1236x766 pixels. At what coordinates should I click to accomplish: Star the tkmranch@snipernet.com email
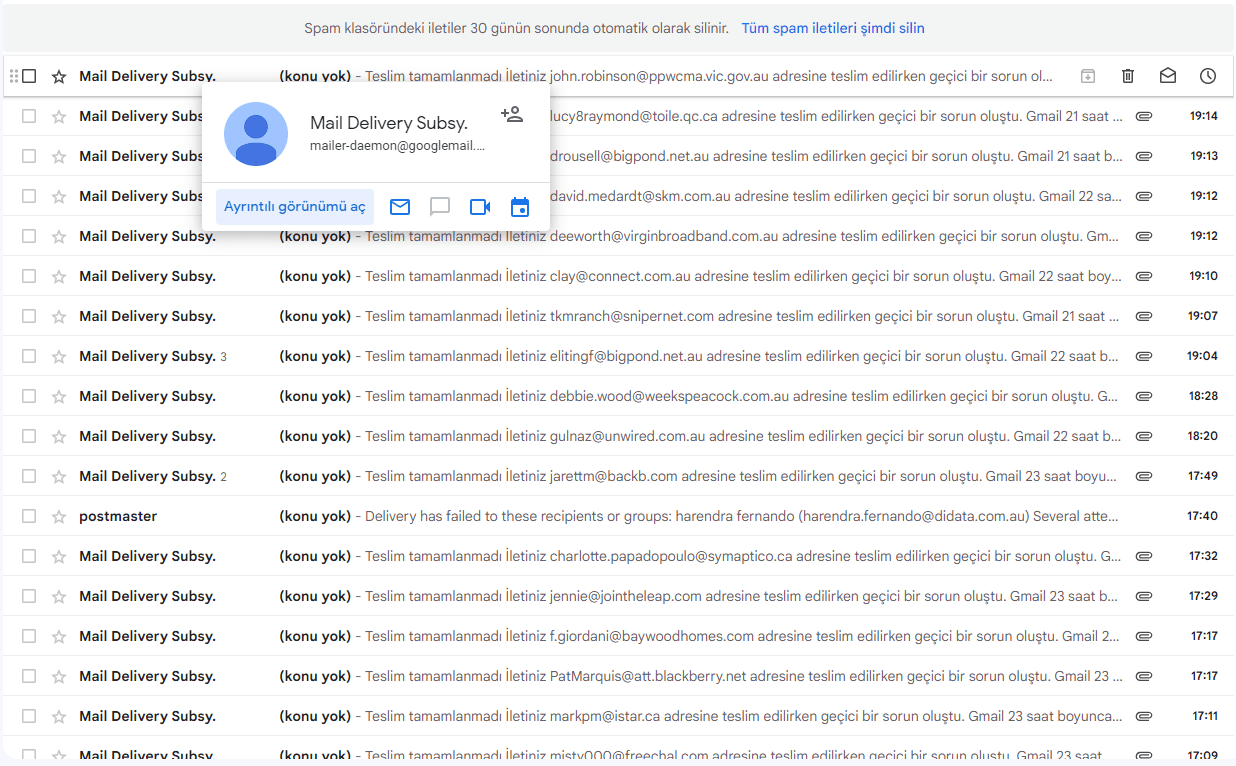point(59,316)
